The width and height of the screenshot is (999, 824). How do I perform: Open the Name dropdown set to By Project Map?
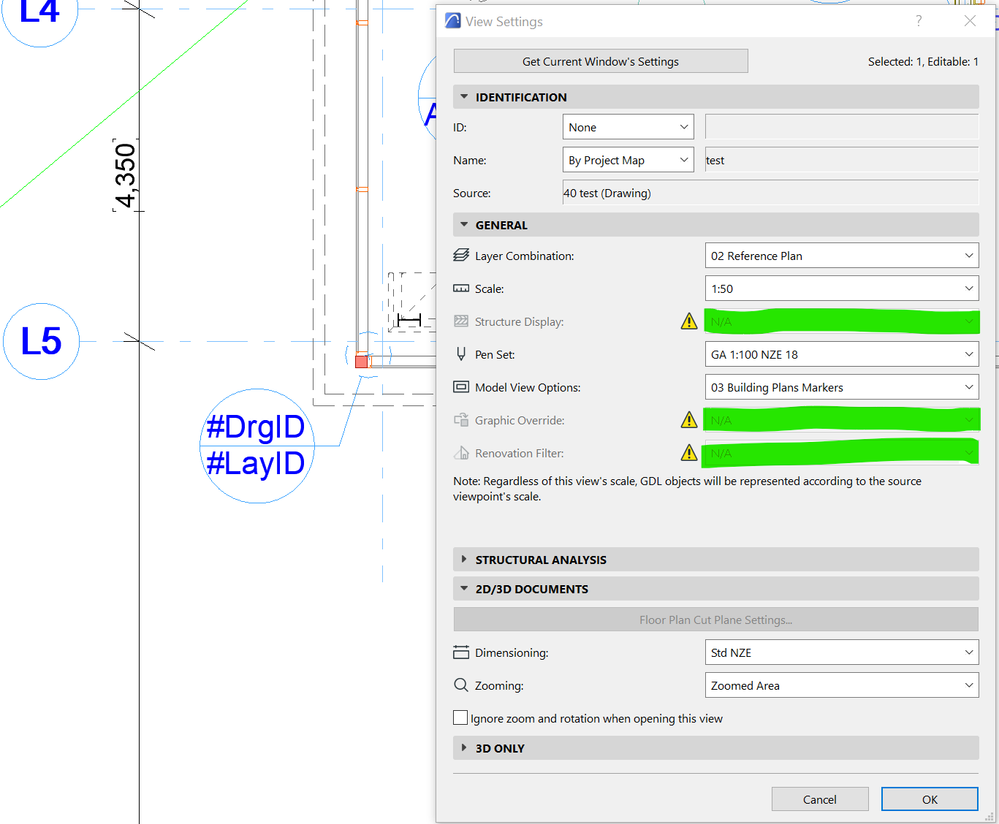pos(628,159)
